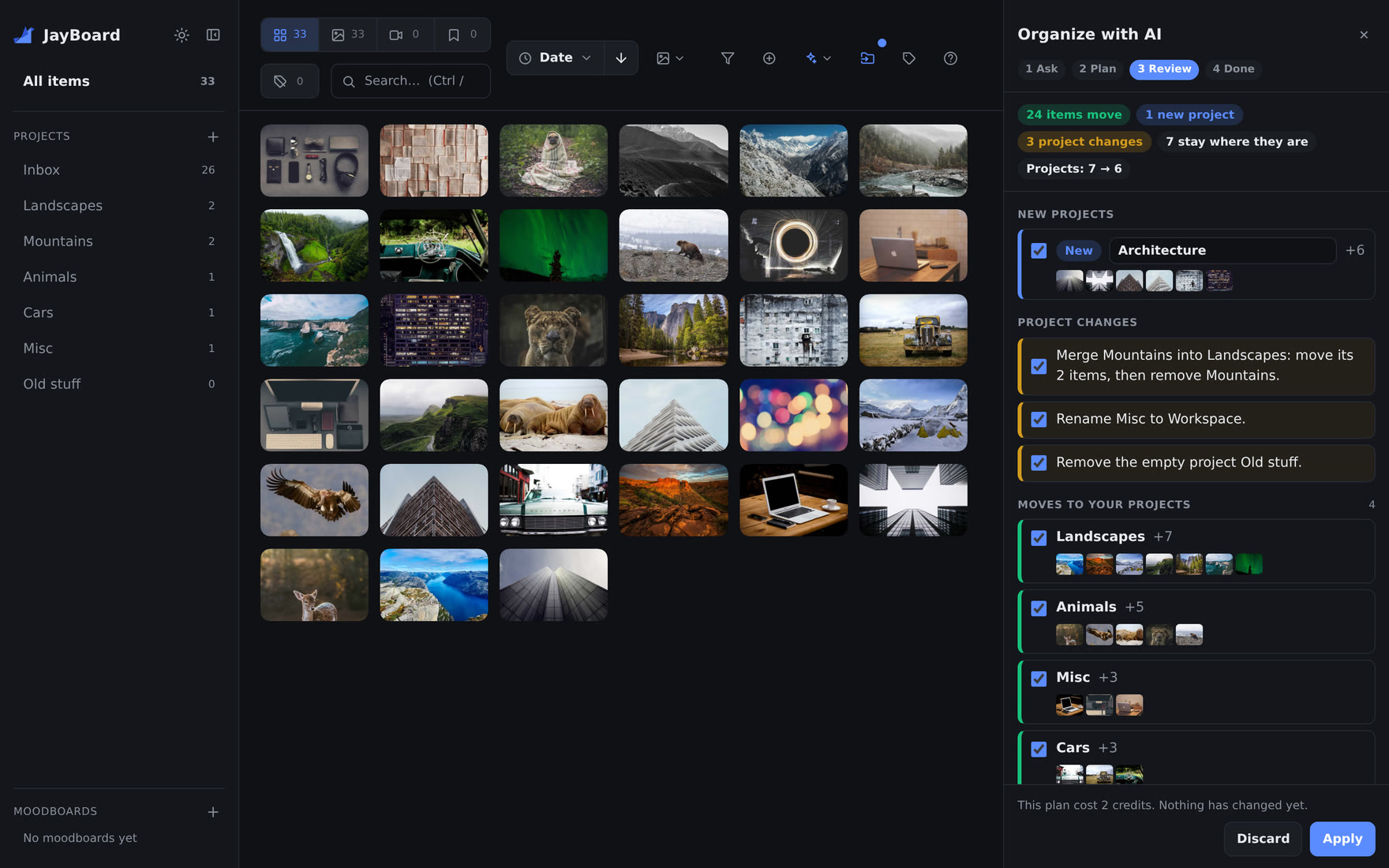Open the Old stuff project
This screenshot has height=868, width=1389.
(118, 384)
